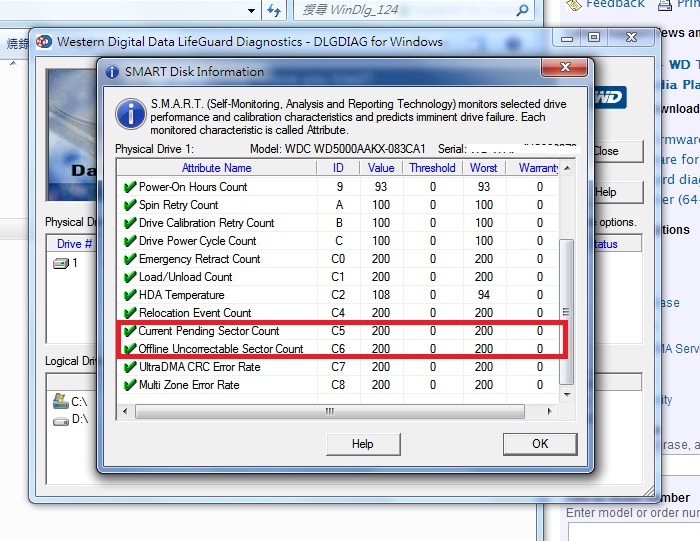700x541 pixels.
Task: Sort by Worst column header
Action: click(483, 168)
